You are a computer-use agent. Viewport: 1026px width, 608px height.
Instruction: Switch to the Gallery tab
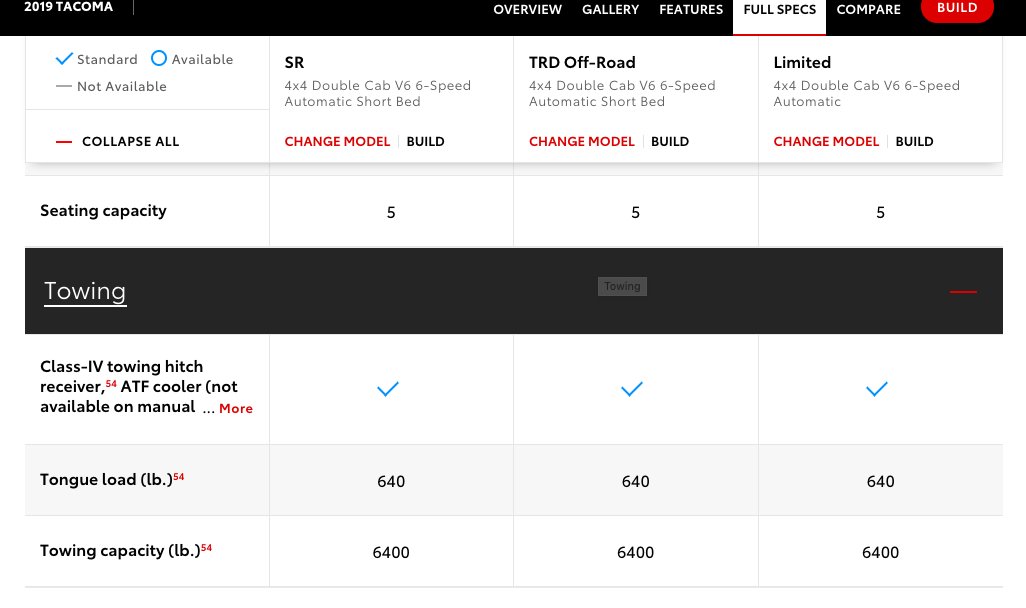pyautogui.click(x=610, y=10)
